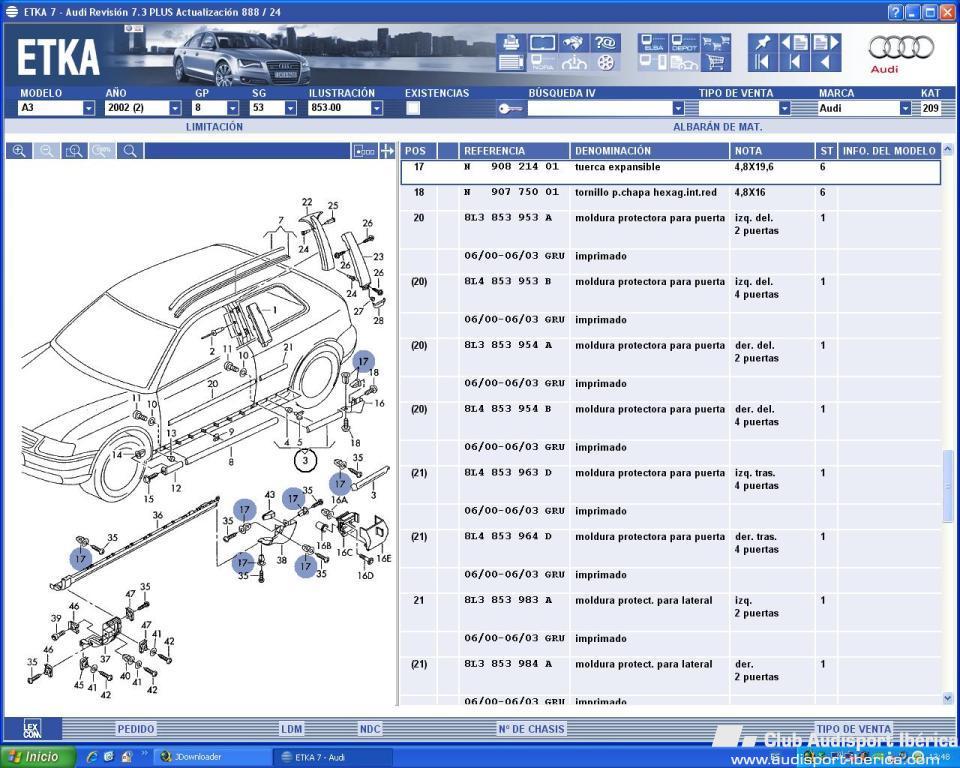Click the KAT 209 field

(930, 108)
